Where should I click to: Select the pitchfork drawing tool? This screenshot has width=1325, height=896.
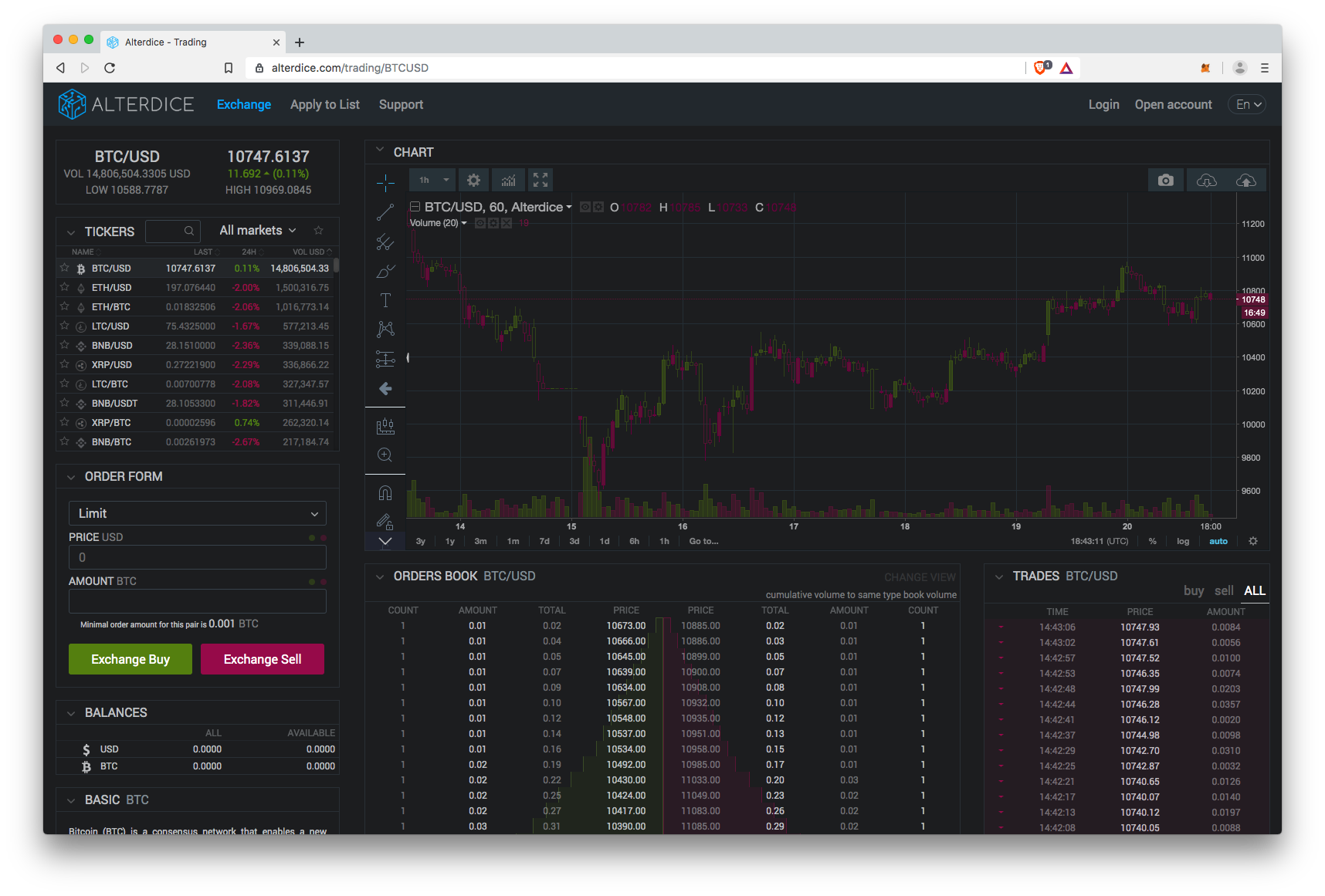tap(385, 242)
